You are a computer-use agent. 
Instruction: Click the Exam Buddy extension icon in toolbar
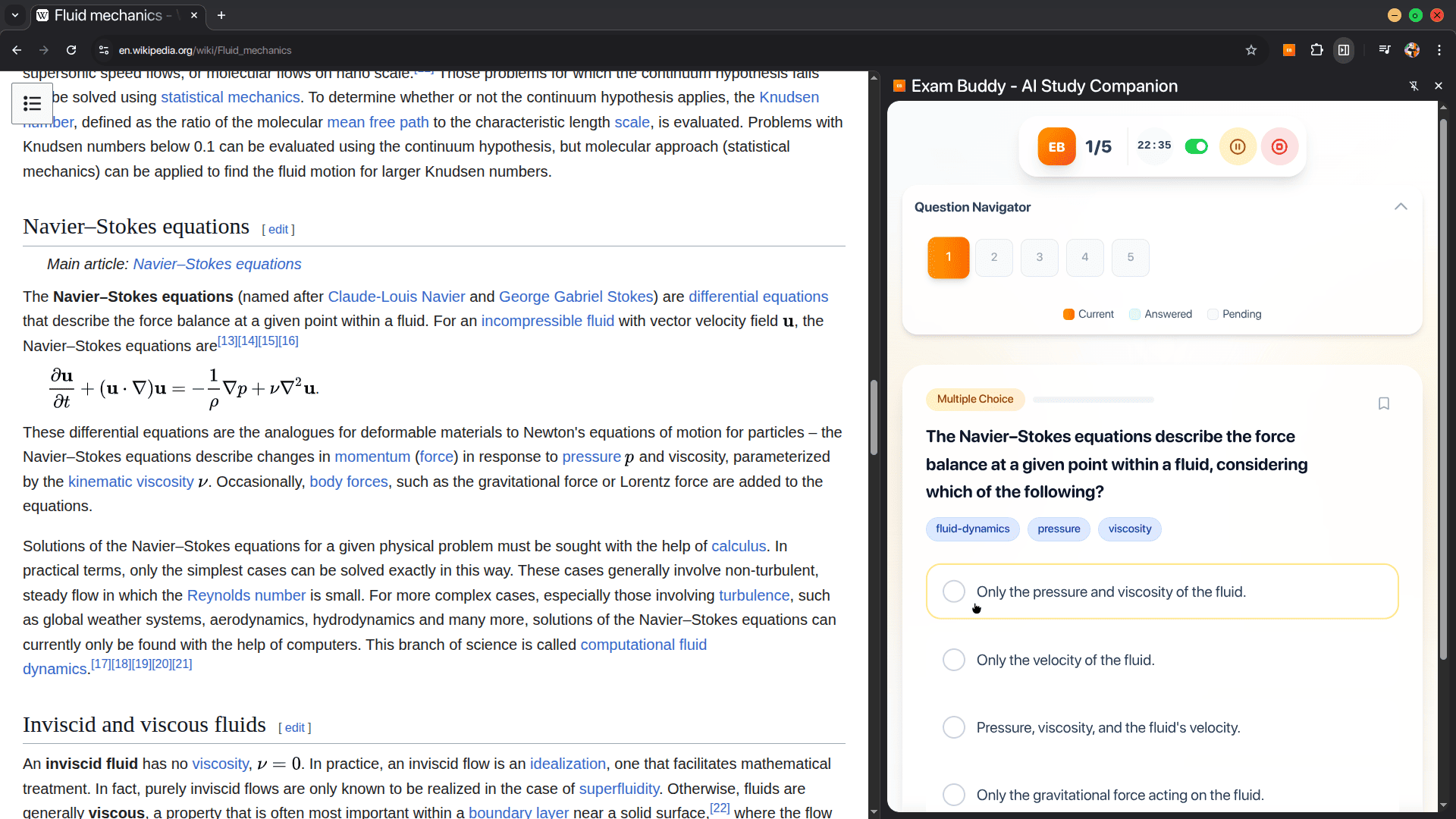coord(1288,50)
